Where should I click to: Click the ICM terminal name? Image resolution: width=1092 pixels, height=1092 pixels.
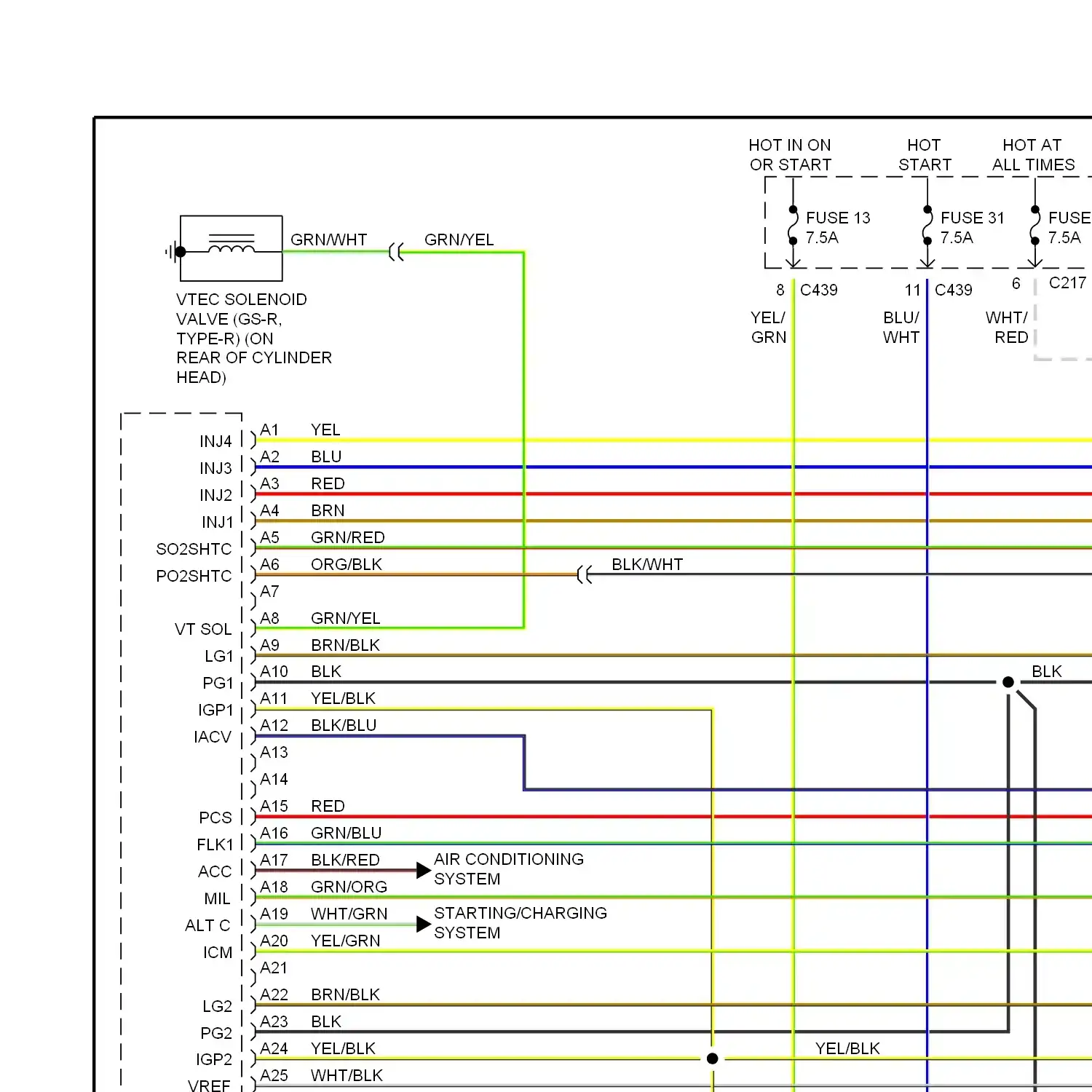click(x=218, y=952)
